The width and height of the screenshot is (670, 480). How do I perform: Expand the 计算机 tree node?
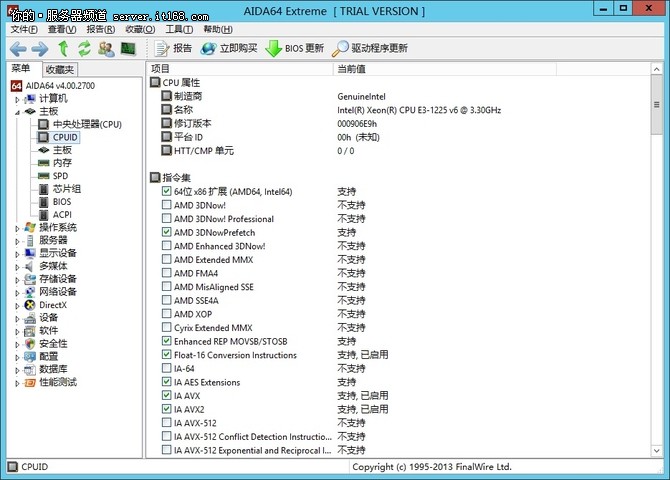18,100
